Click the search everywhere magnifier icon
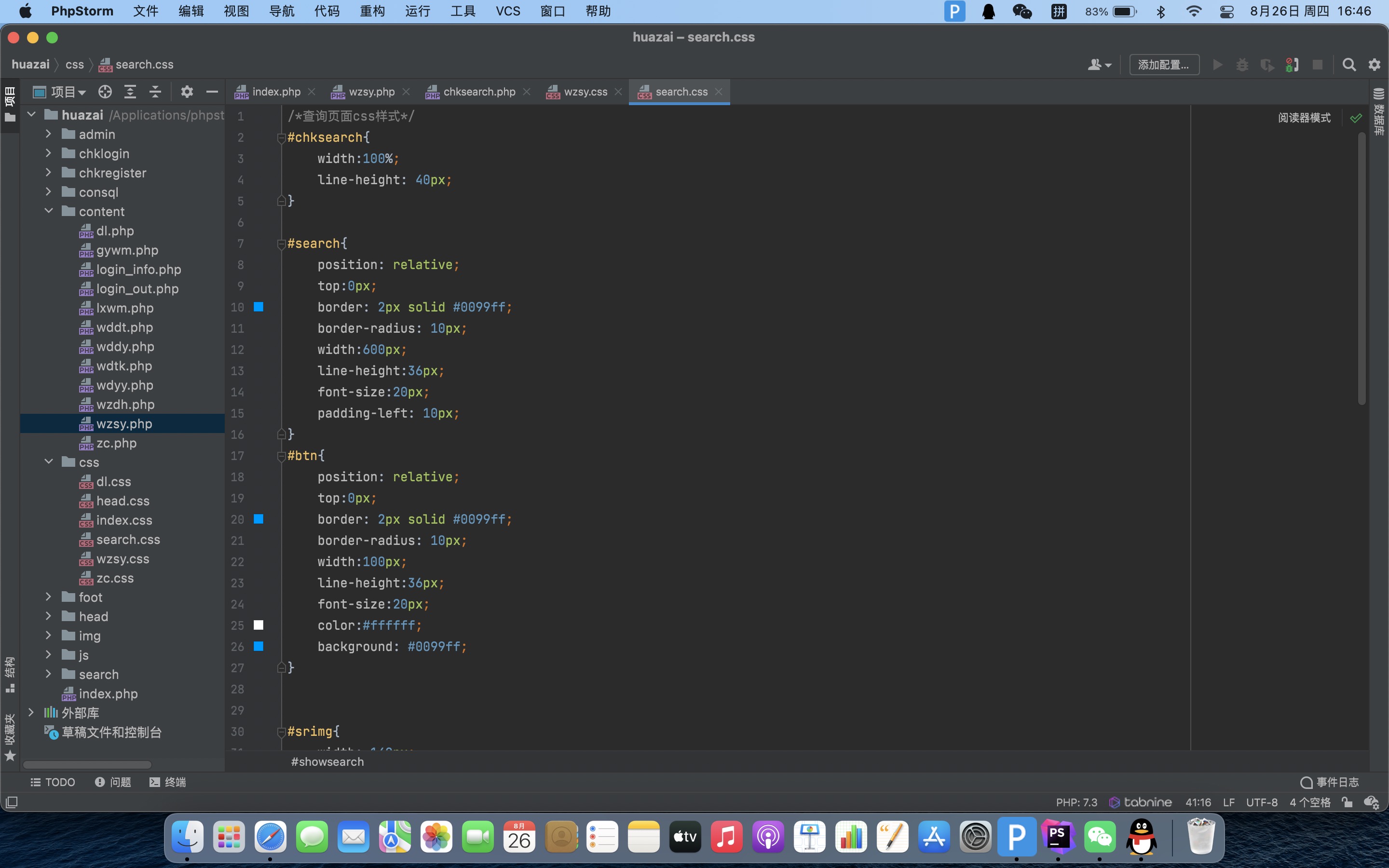The image size is (1389, 868). 1349,65
